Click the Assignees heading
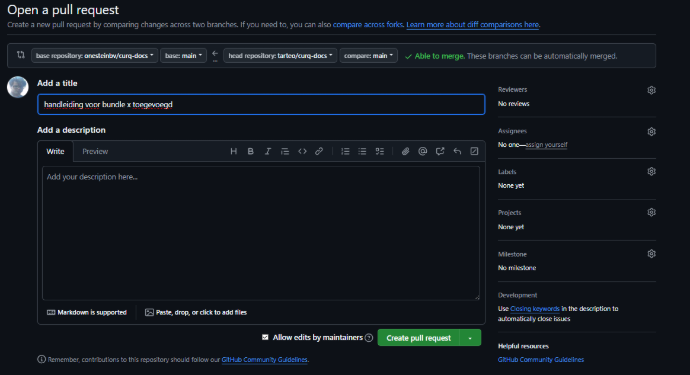The height and width of the screenshot is (375, 690). click(512, 131)
